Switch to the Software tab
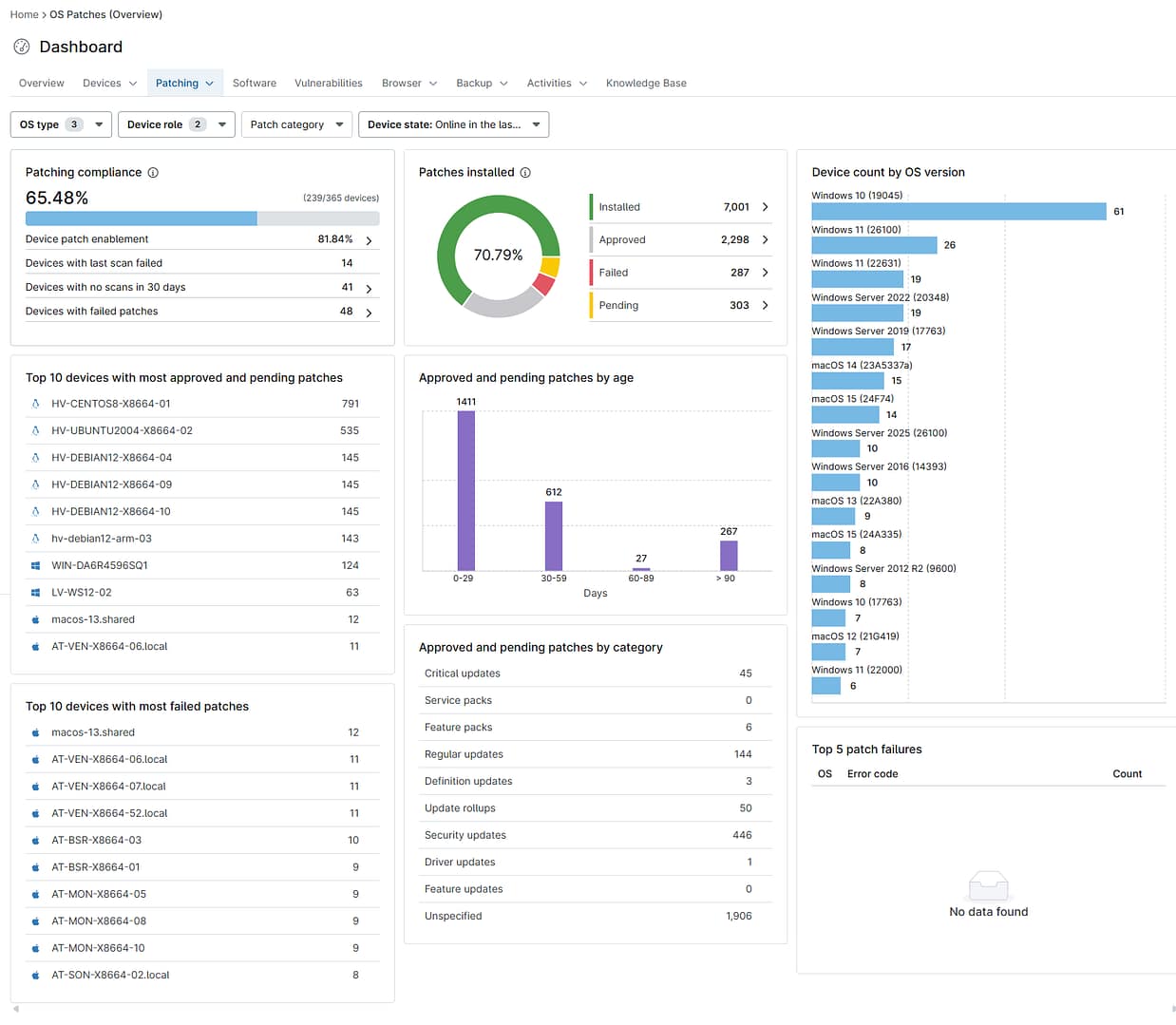Viewport: 1176px width, 1025px height. click(x=254, y=84)
